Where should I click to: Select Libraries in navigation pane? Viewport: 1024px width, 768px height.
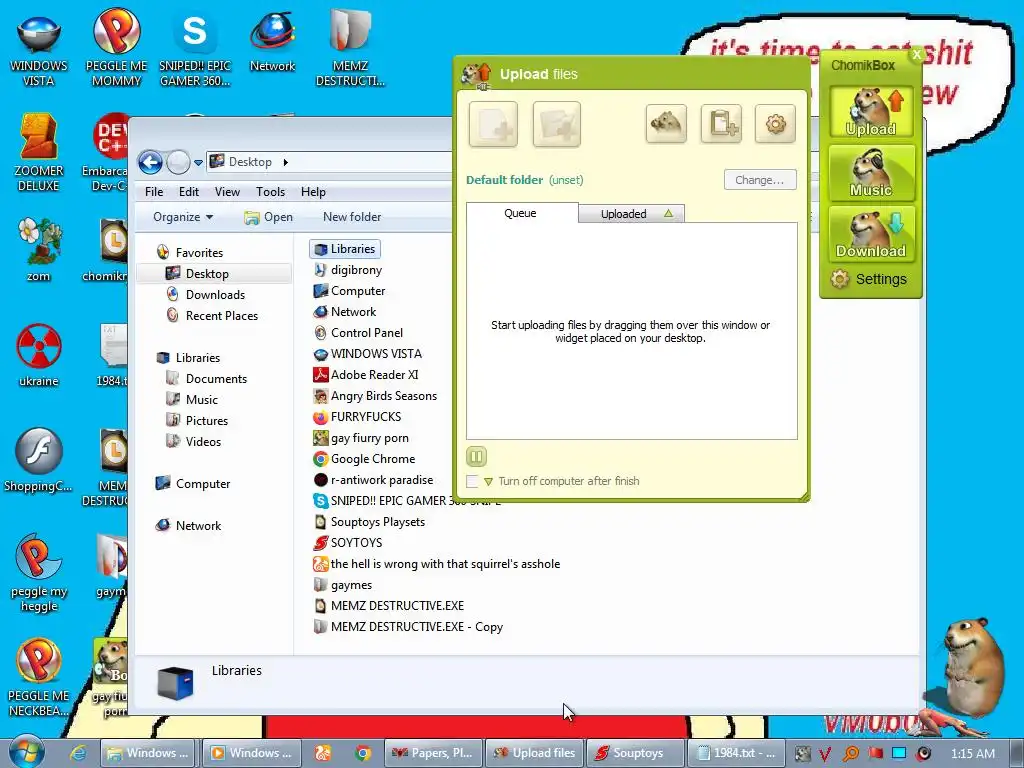coord(188,357)
